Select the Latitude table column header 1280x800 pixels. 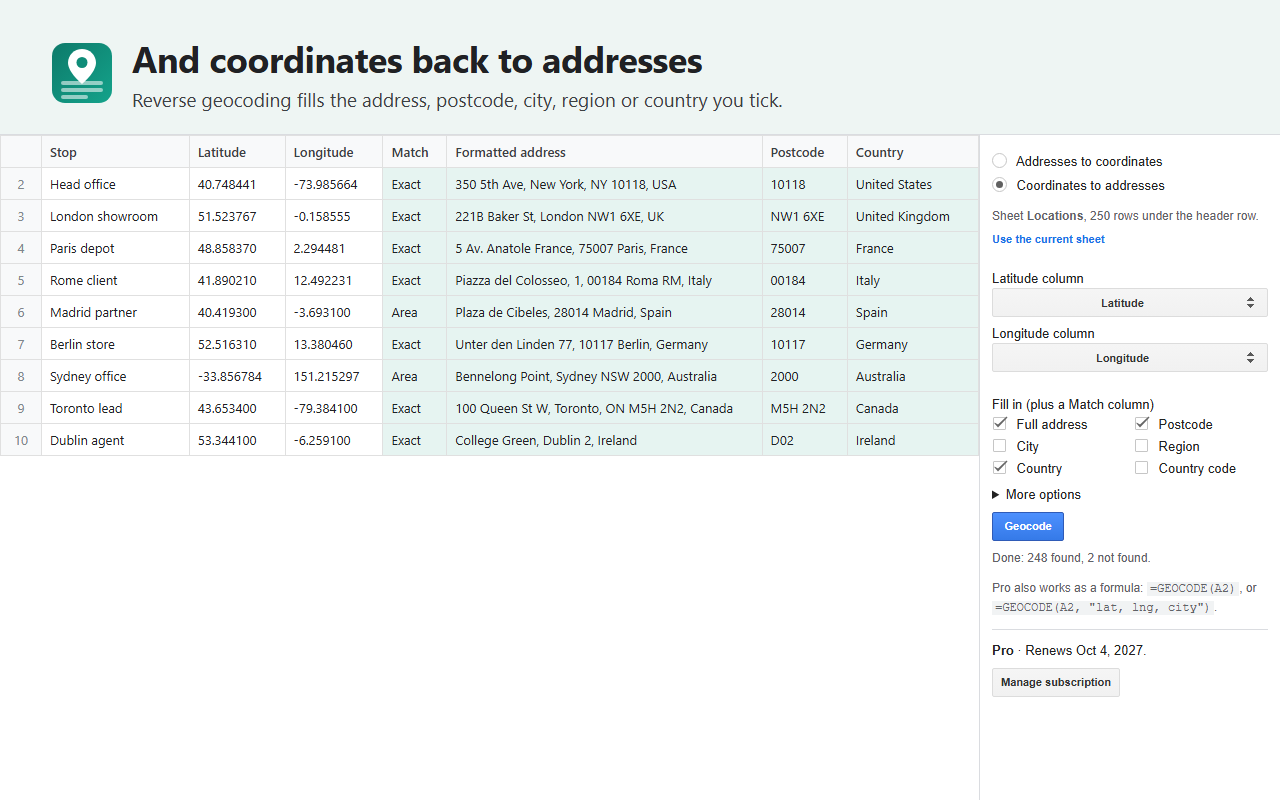point(237,152)
